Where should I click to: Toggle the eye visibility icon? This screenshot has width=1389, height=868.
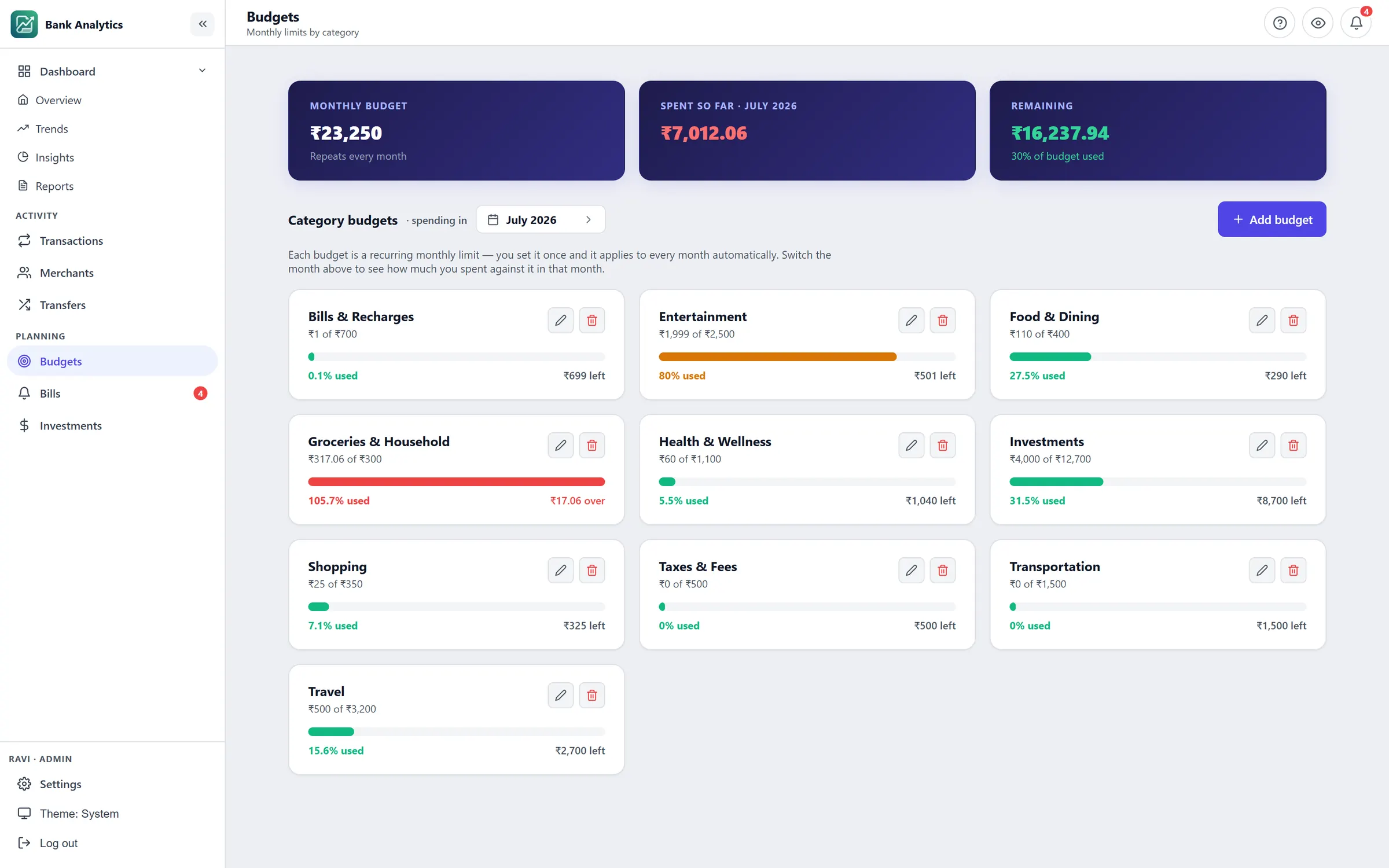(1318, 23)
